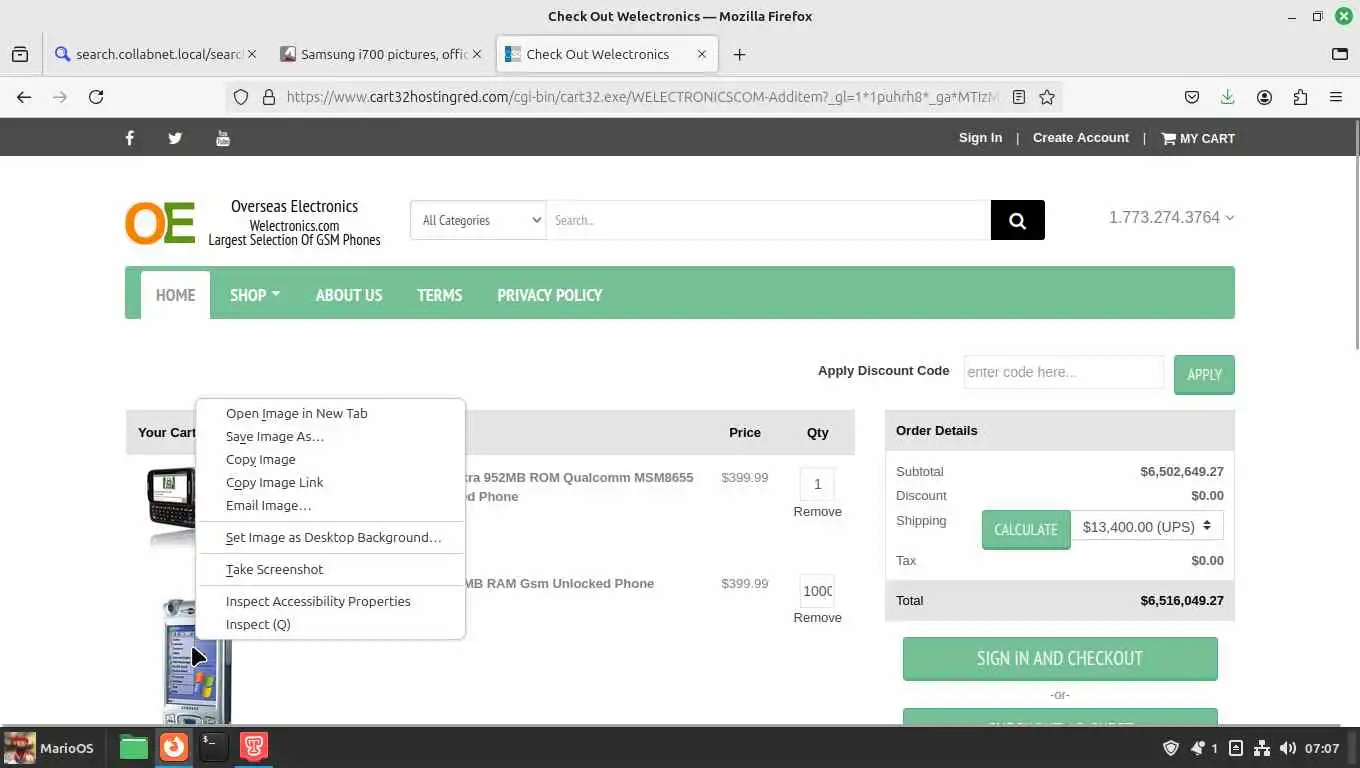The width and height of the screenshot is (1360, 768).
Task: Click the discount code input field
Action: point(1064,372)
